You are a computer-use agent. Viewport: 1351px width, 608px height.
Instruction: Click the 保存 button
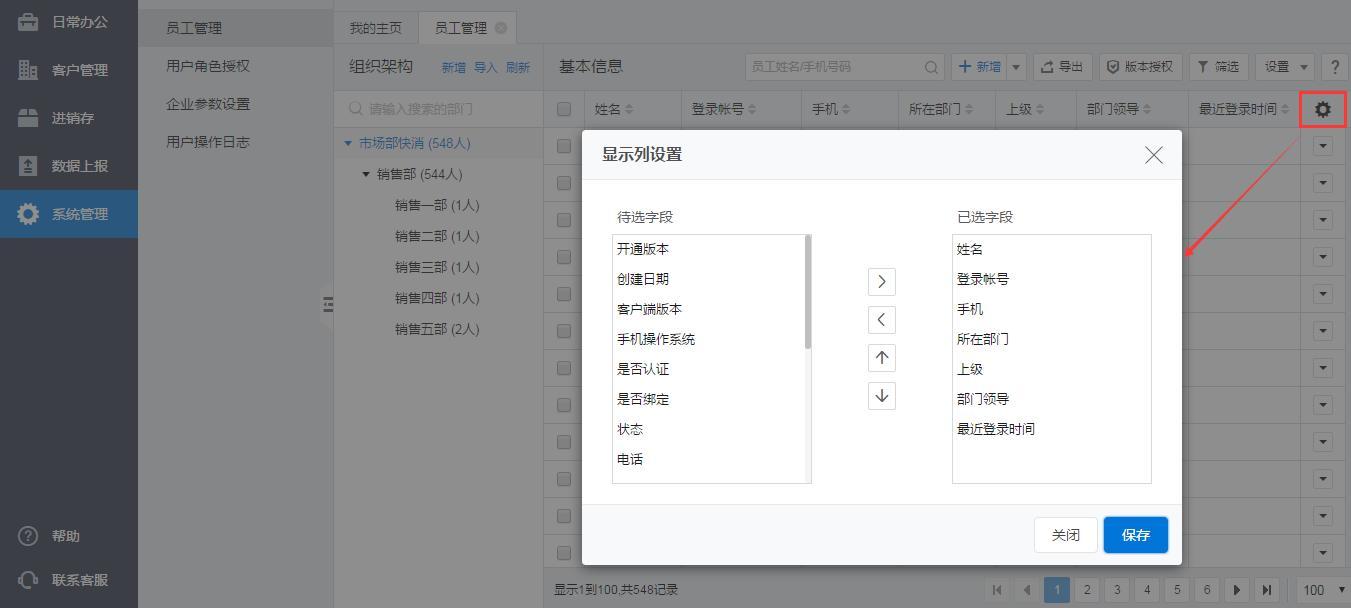click(x=1135, y=535)
